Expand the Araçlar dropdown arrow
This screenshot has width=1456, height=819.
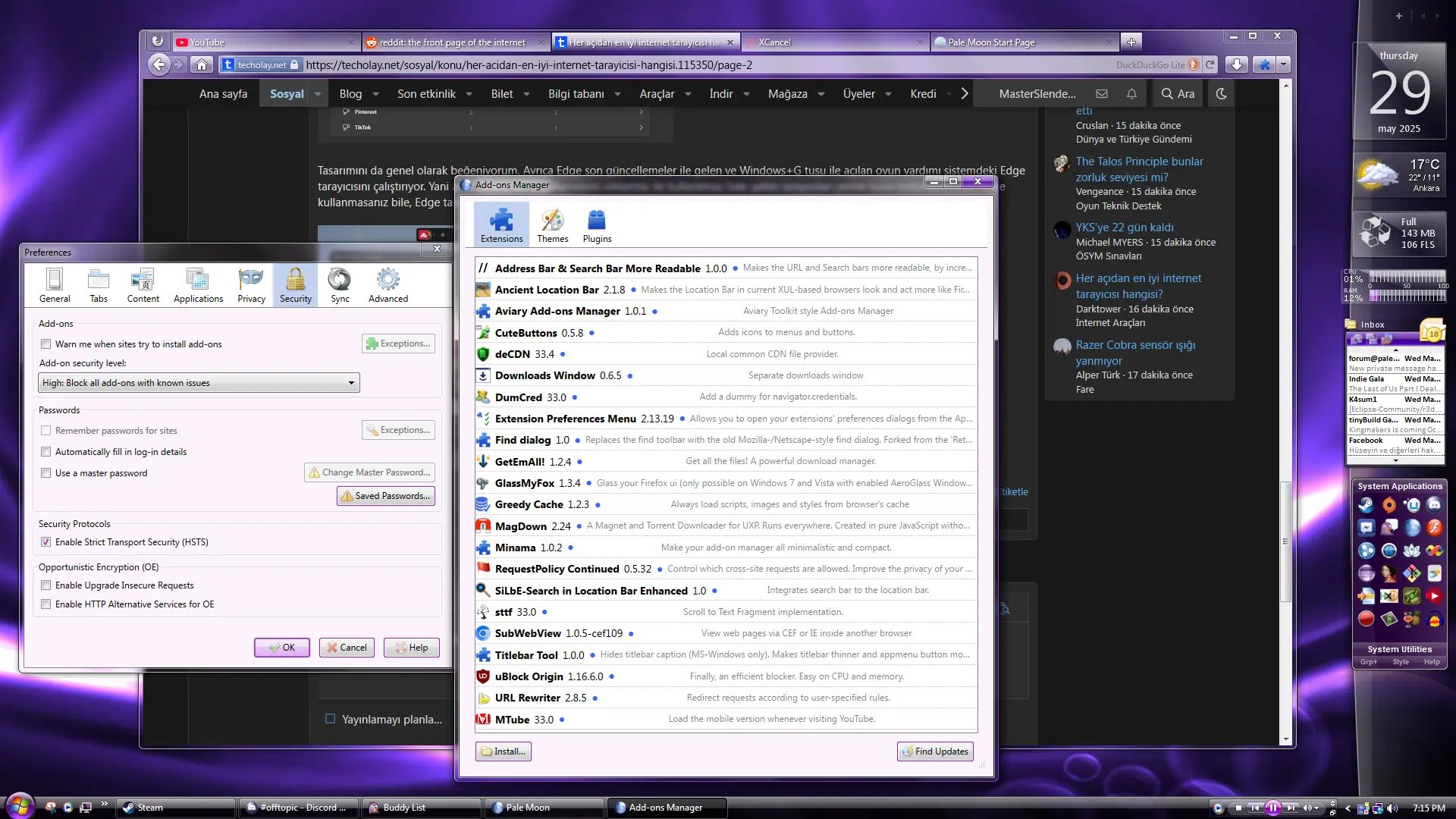pyautogui.click(x=689, y=94)
